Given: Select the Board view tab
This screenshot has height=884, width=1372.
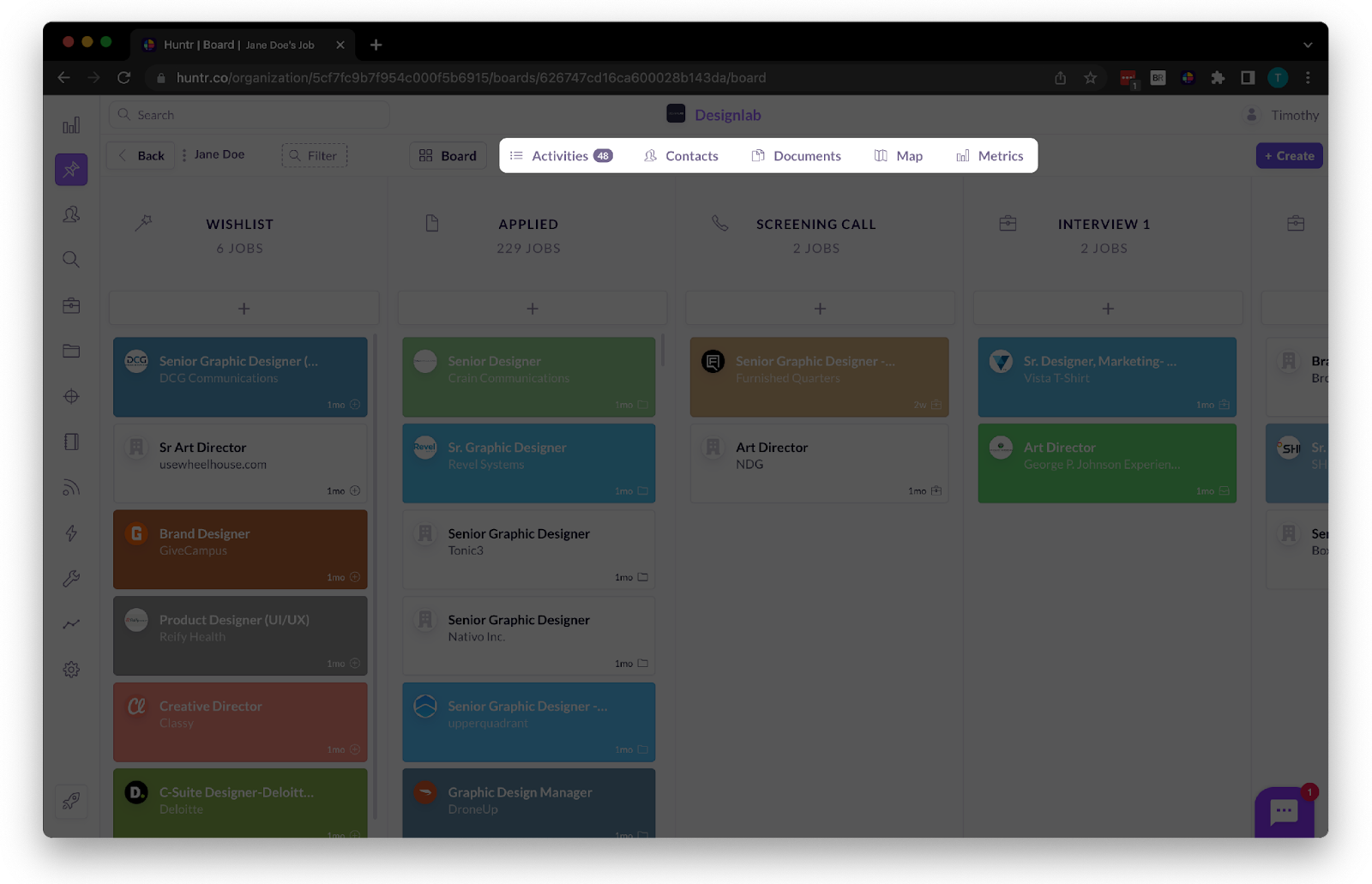Looking at the screenshot, I should 448,156.
